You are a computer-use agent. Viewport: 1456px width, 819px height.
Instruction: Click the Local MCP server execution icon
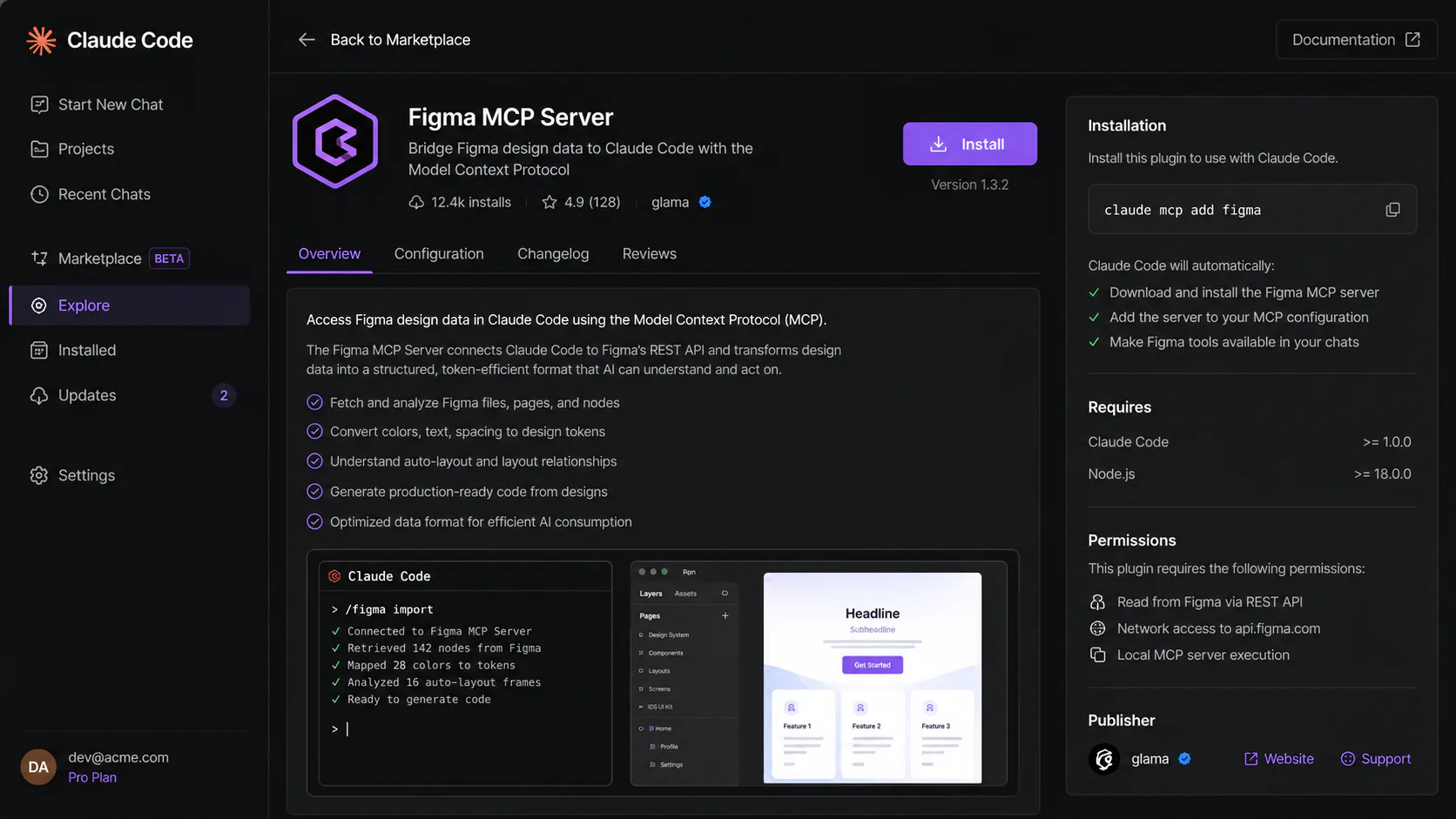(x=1097, y=655)
